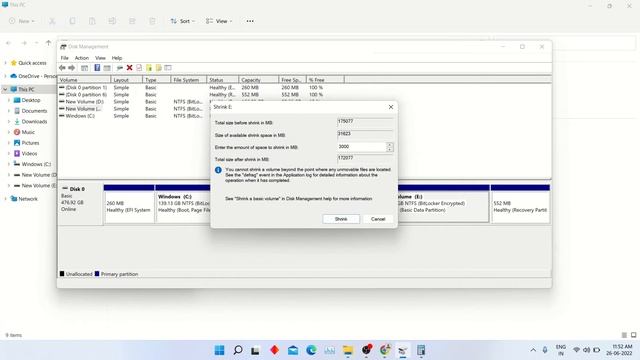Open File Explorer from taskbar
Viewport: 640px width, 360px height.
(348, 350)
